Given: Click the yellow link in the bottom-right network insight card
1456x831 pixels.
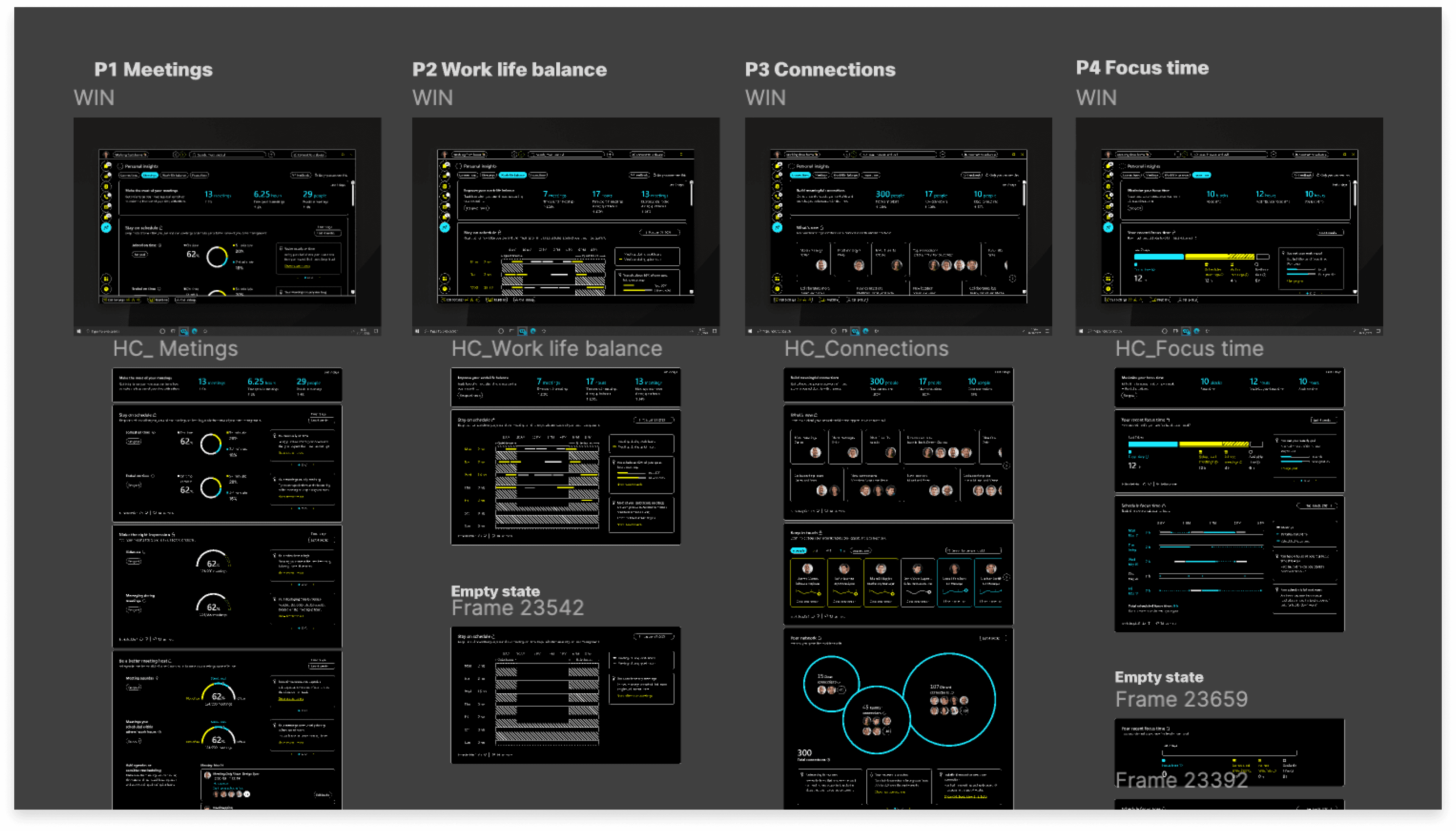Looking at the screenshot, I should [965, 796].
